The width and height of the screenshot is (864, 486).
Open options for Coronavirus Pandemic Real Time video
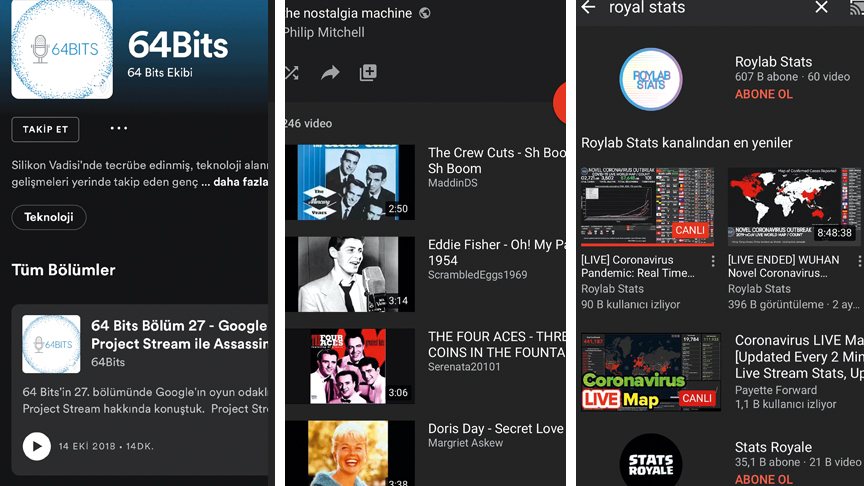[713, 261]
